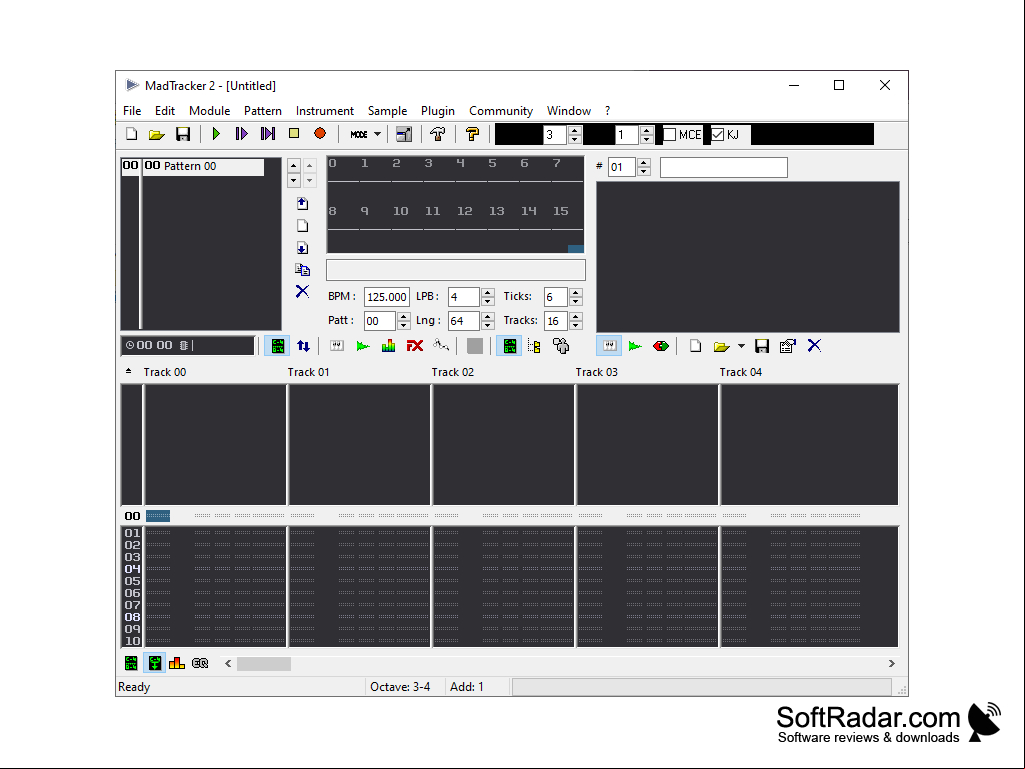Open effects with the red FX icon
This screenshot has width=1025, height=769.
414,346
